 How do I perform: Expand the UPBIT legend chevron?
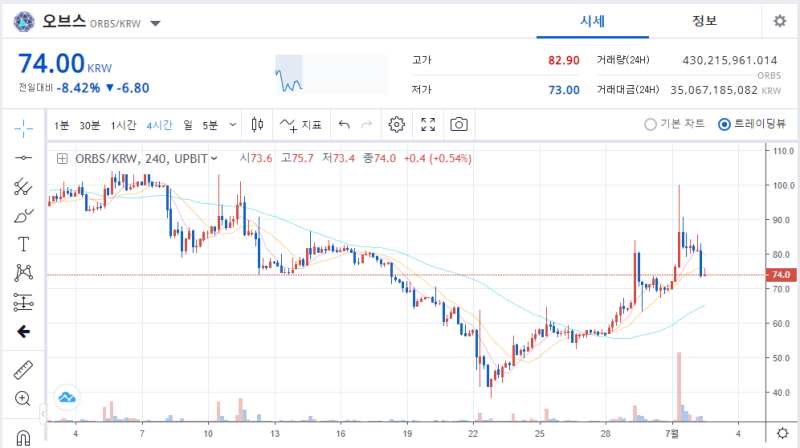[x=214, y=159]
